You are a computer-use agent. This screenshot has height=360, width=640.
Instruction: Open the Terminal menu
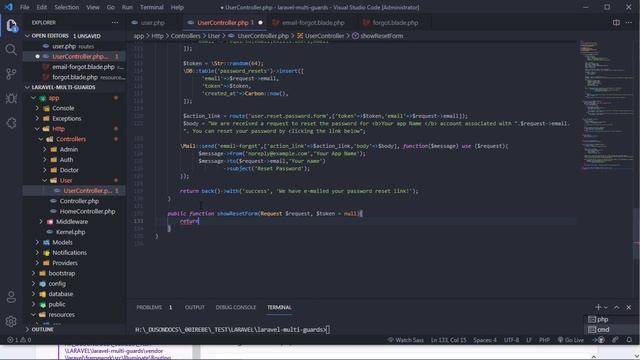151,7
